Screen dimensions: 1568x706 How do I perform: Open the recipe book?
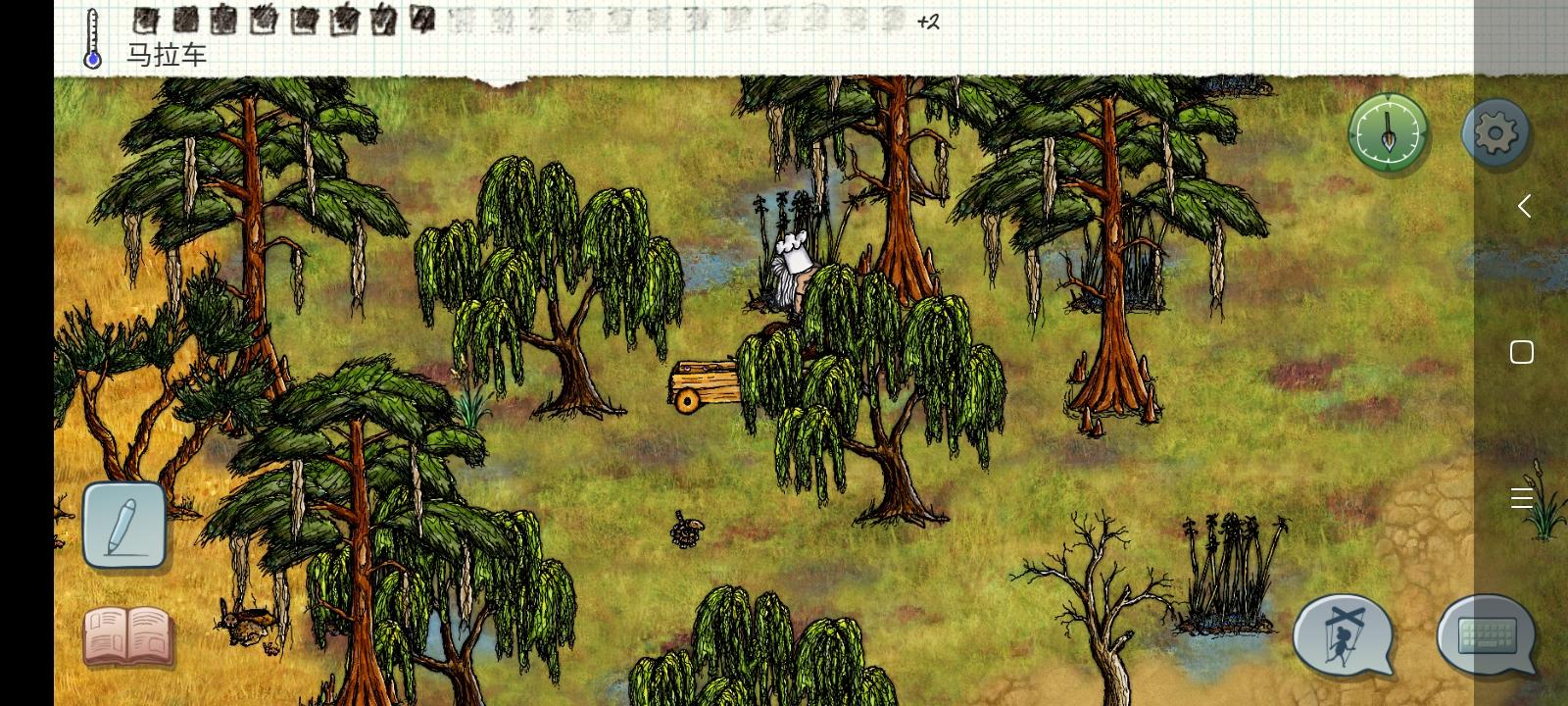(128, 634)
